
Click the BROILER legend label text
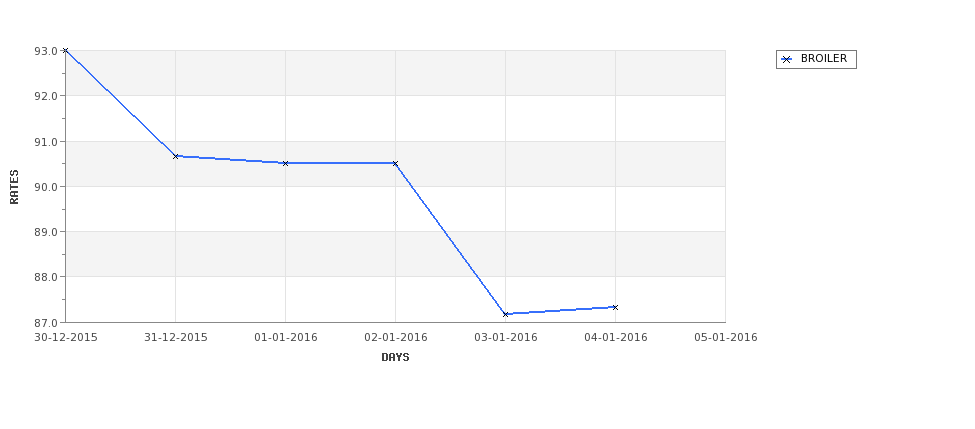[x=823, y=58]
